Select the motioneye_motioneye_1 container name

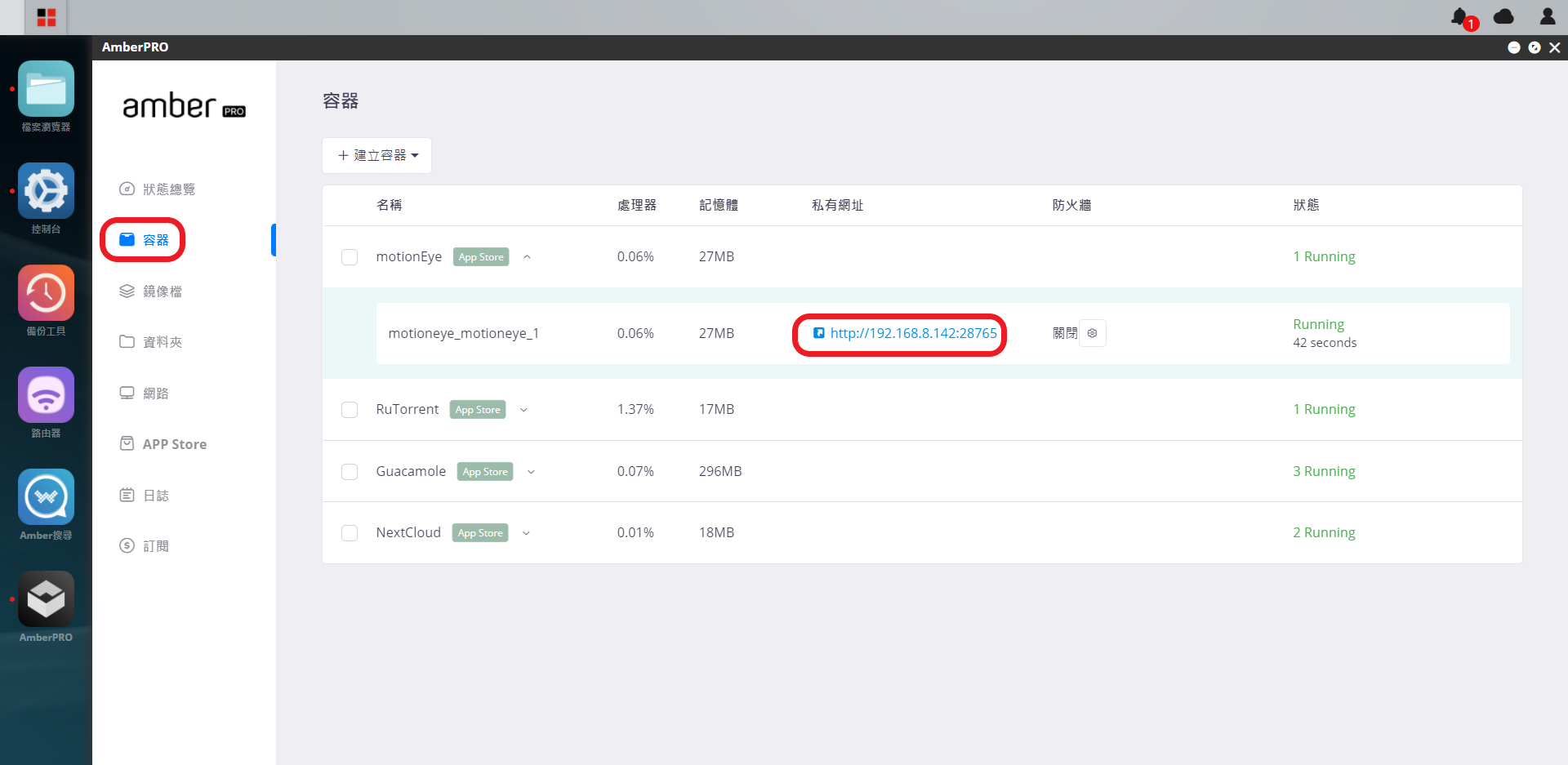[464, 333]
